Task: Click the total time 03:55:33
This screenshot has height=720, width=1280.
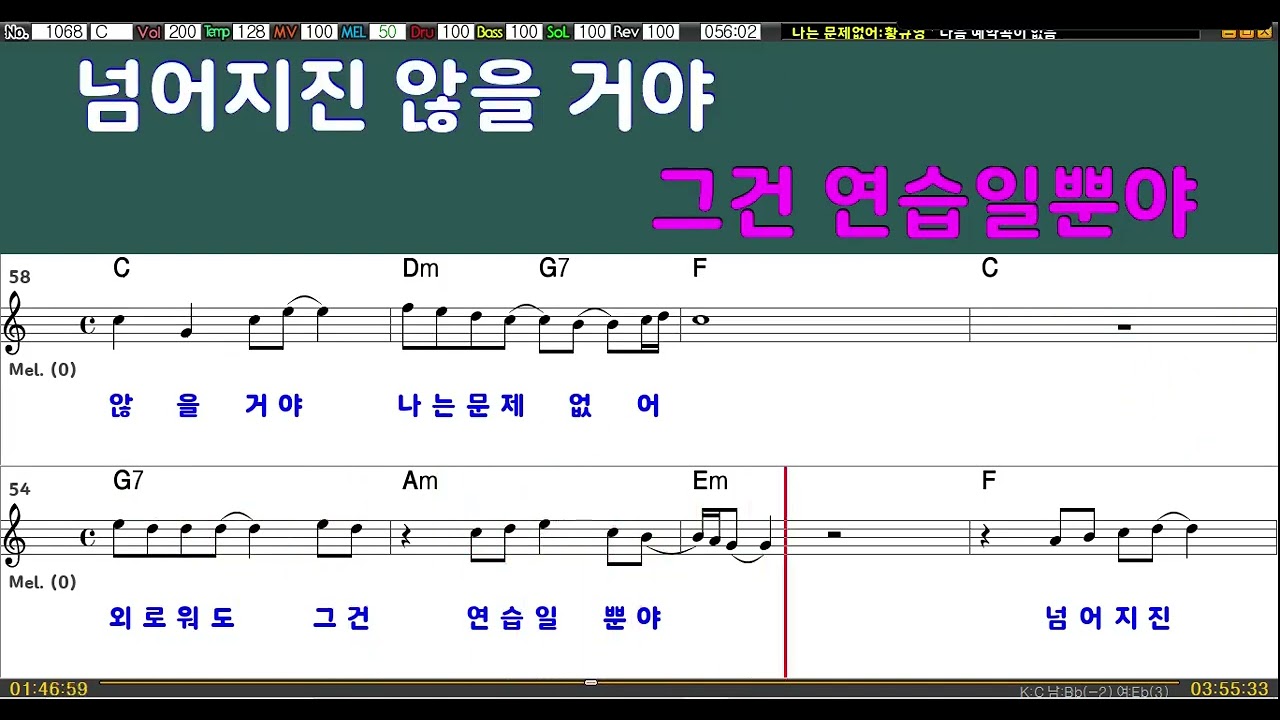Action: click(x=1229, y=689)
